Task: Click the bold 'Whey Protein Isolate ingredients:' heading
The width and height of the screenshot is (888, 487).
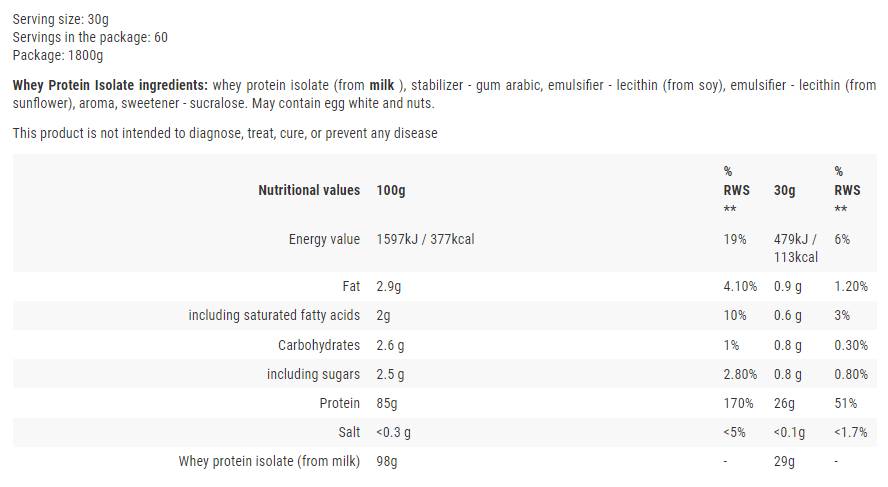Action: pos(110,86)
